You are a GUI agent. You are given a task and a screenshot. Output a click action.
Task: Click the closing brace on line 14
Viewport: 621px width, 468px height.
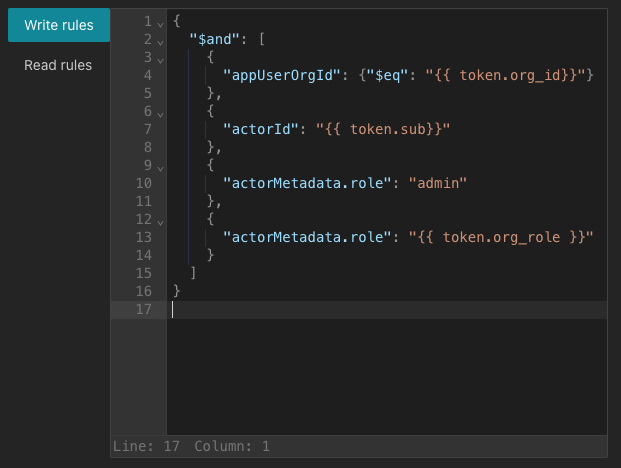point(210,255)
